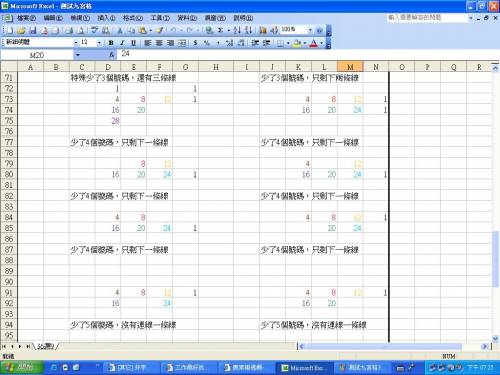Click the Merge and Center icon
The image size is (500, 375).
pyautogui.click(x=182, y=43)
